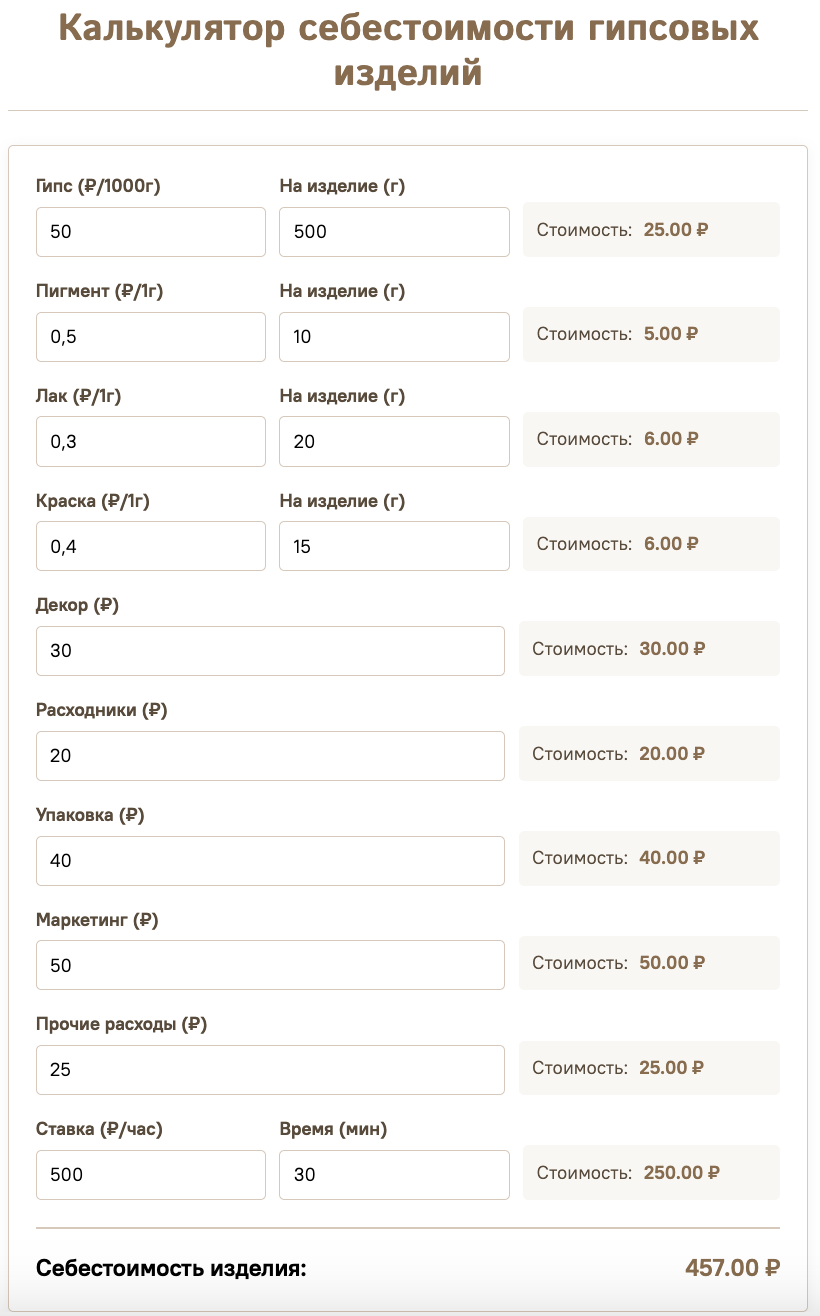Edit the Ставка hourly rate field

(151, 1174)
